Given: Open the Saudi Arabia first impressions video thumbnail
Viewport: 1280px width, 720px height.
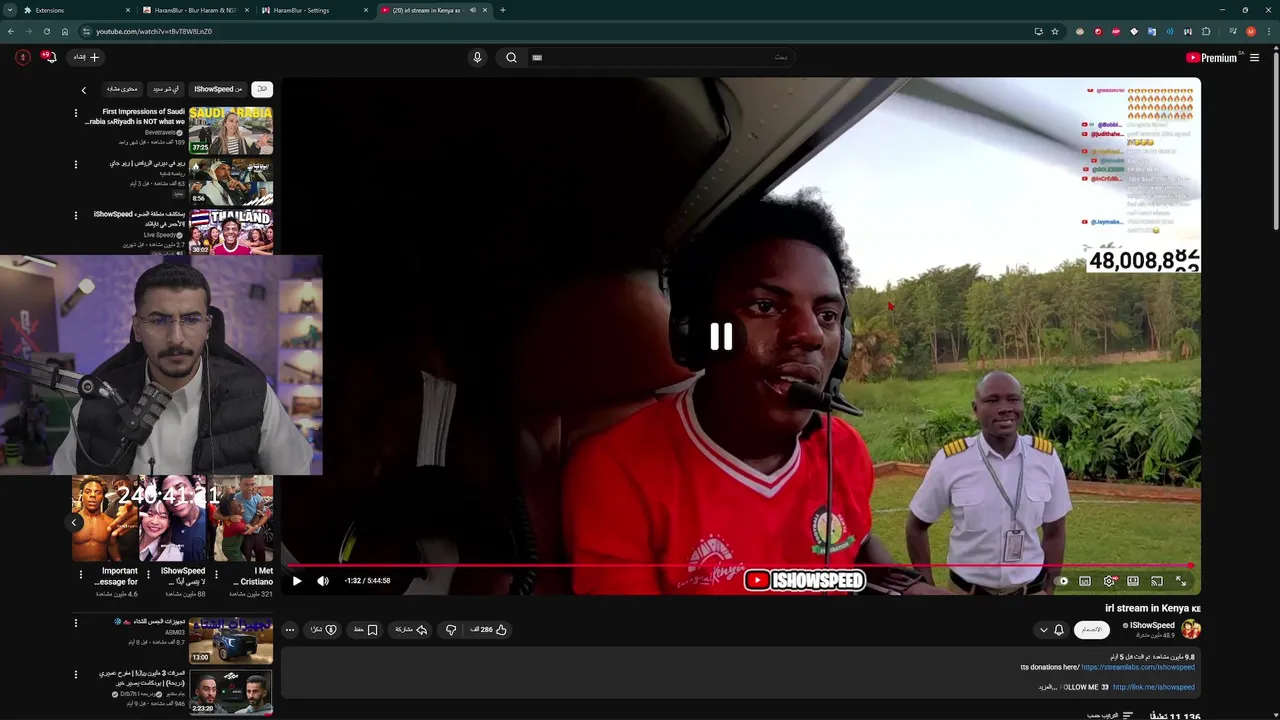Looking at the screenshot, I should point(231,130).
